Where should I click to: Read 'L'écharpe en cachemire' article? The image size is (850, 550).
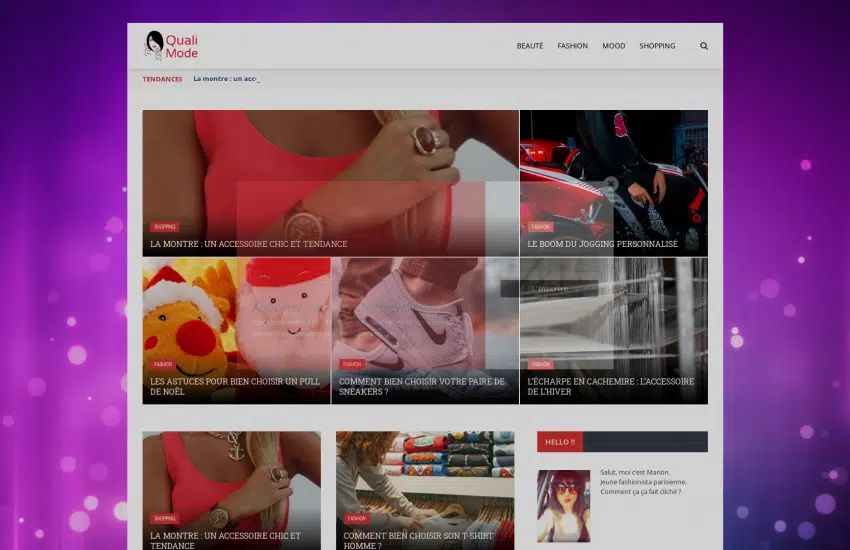point(610,386)
